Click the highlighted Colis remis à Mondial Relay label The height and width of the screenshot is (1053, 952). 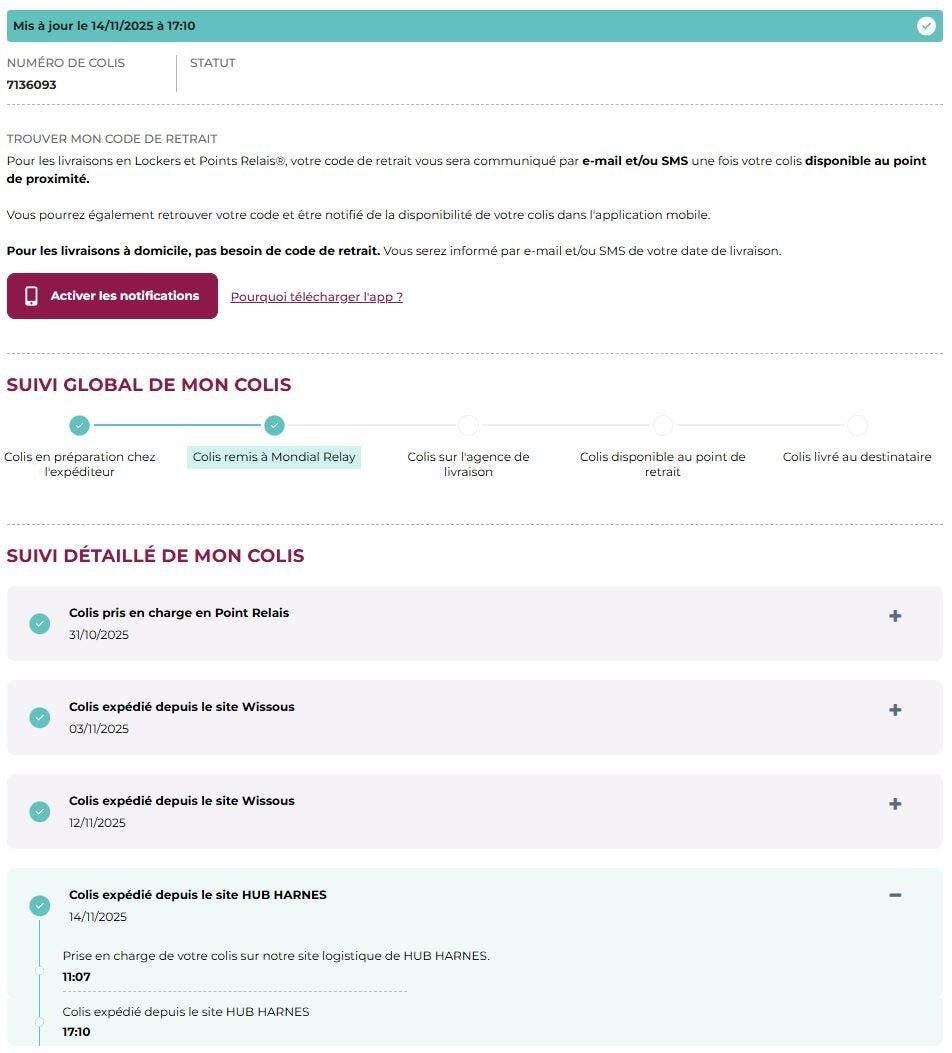point(274,457)
